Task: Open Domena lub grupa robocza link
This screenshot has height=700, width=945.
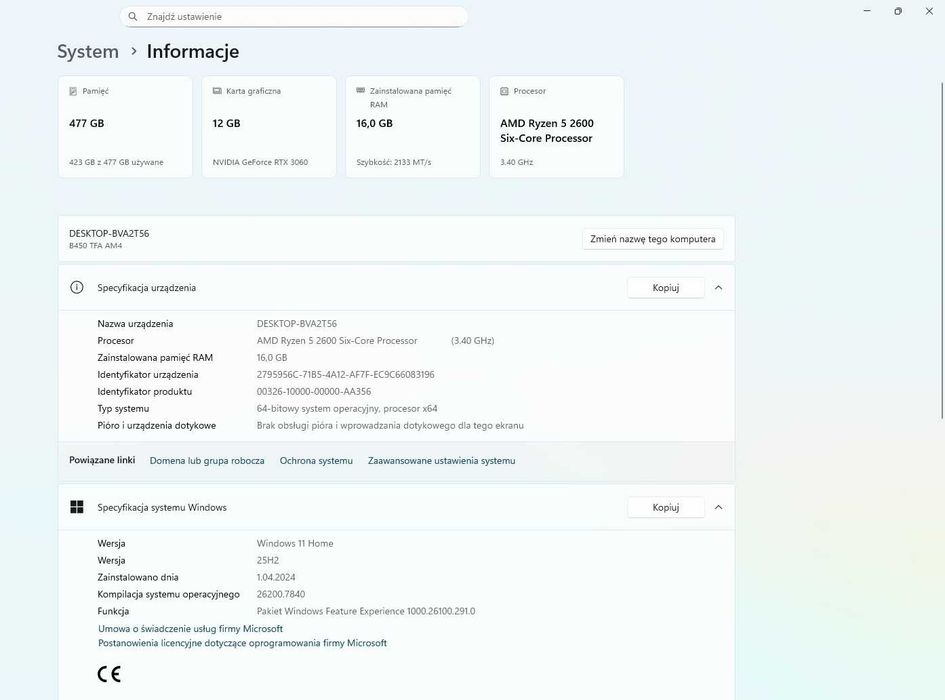Action: coord(207,461)
